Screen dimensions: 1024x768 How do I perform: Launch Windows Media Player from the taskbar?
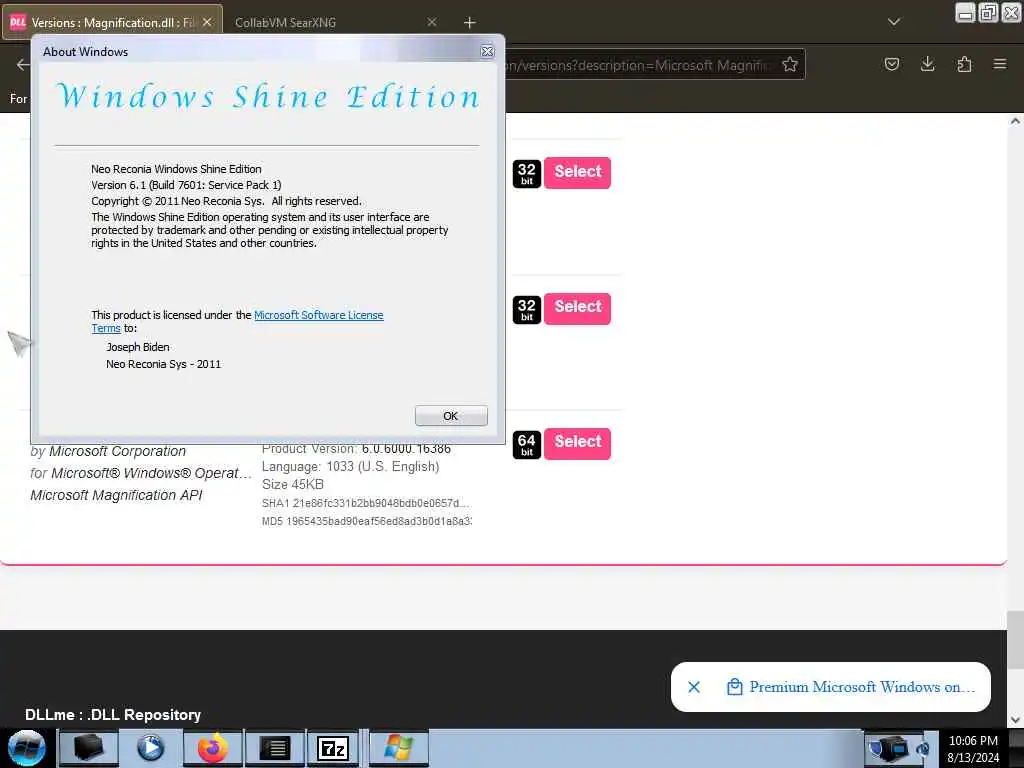150,748
